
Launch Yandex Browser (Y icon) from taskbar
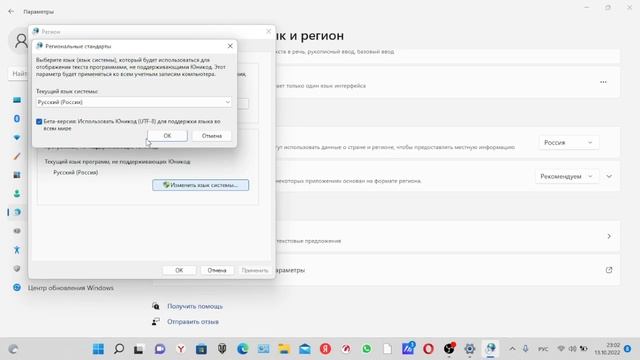click(x=180, y=349)
